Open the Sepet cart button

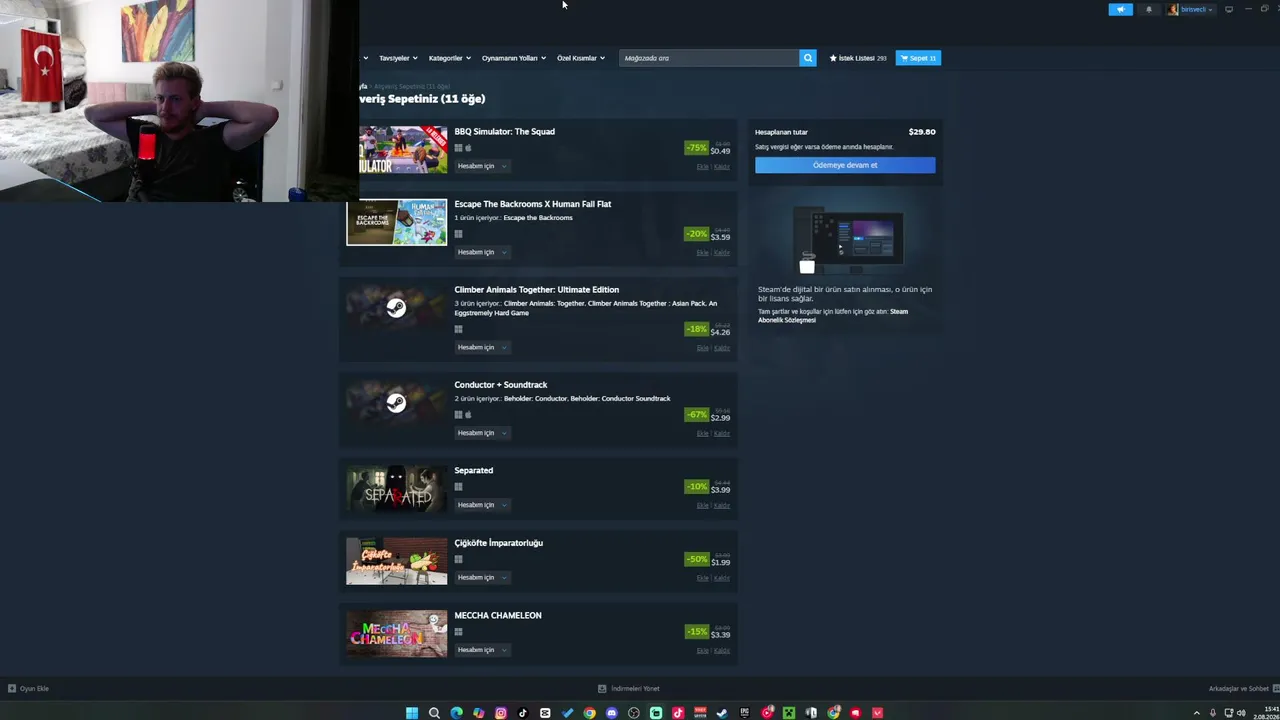pyautogui.click(x=918, y=58)
